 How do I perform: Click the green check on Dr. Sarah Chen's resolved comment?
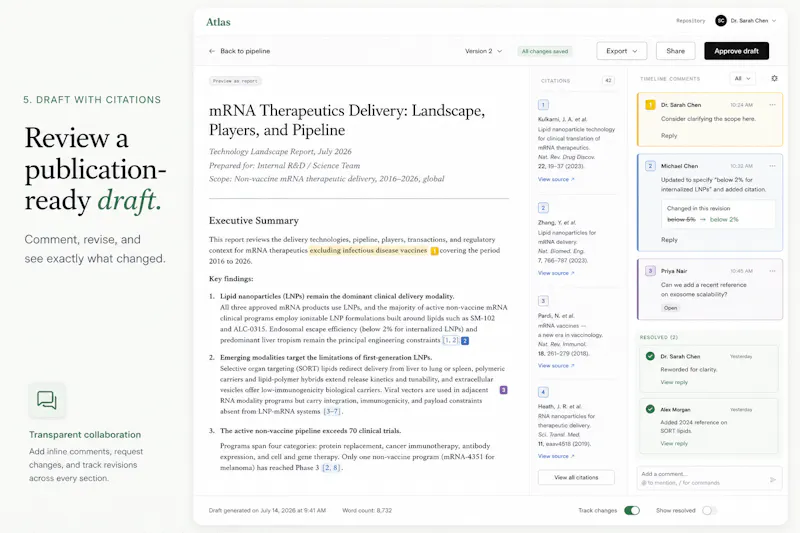coord(650,356)
